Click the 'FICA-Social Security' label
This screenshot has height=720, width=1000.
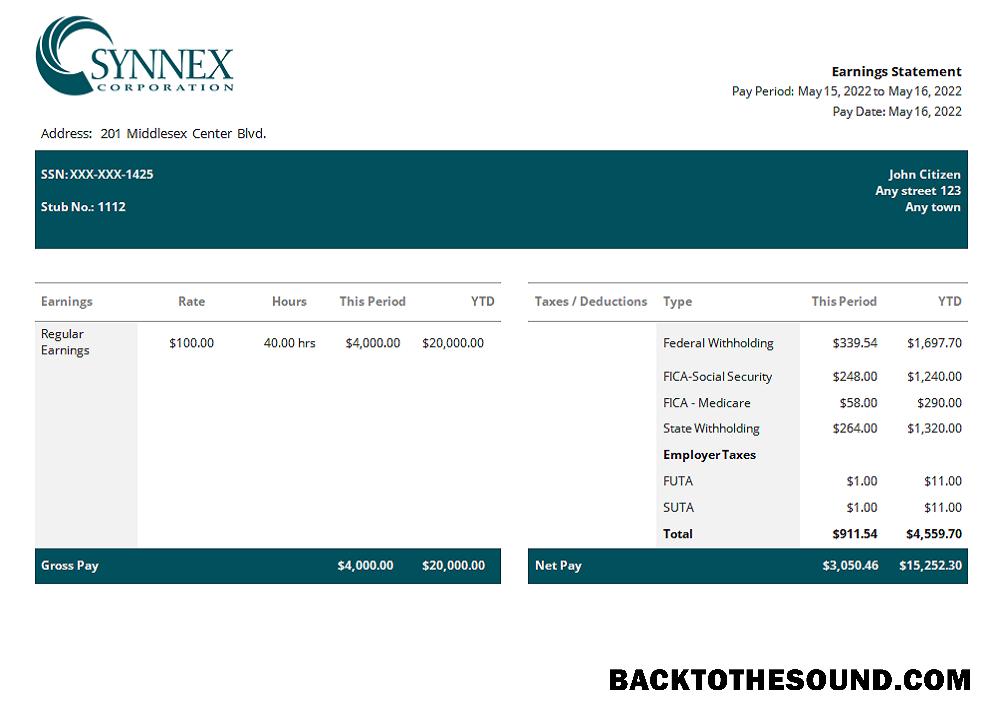(717, 377)
